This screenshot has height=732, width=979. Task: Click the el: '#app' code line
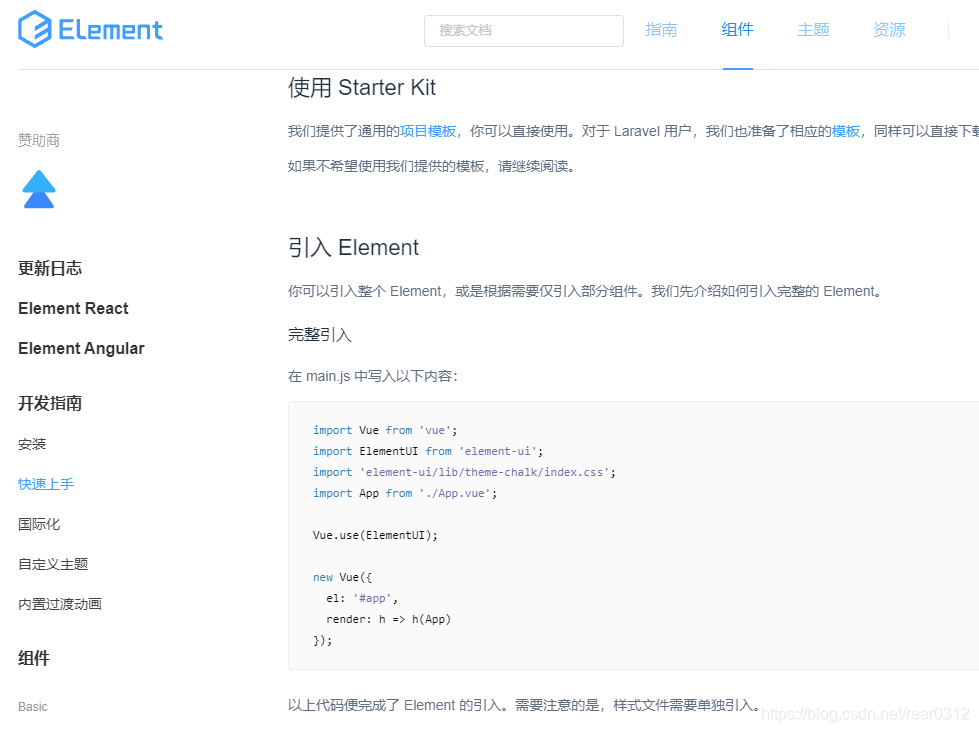[362, 598]
